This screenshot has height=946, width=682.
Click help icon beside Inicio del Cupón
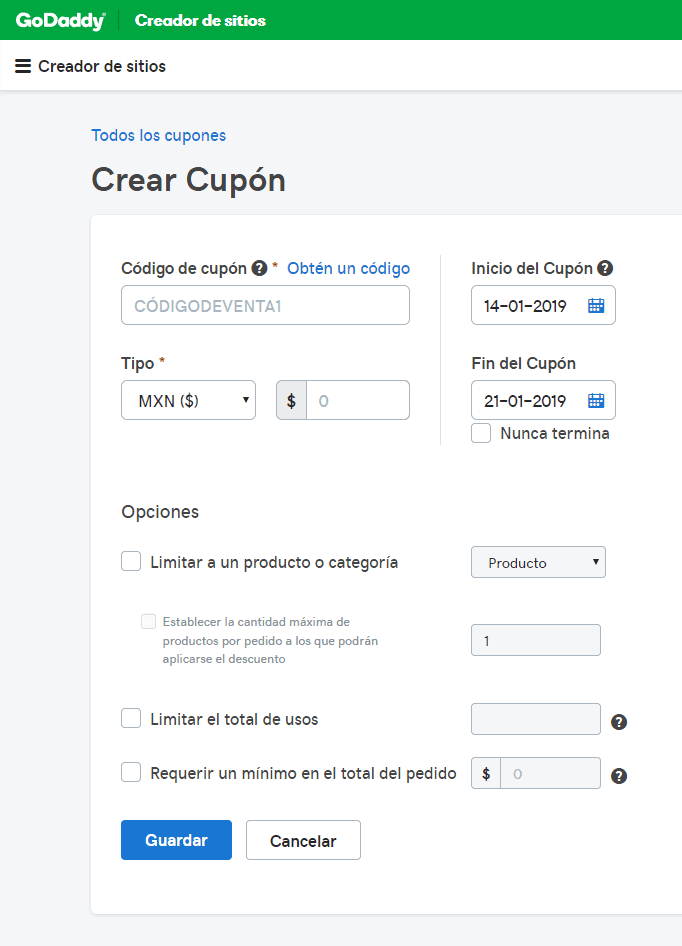[605, 268]
